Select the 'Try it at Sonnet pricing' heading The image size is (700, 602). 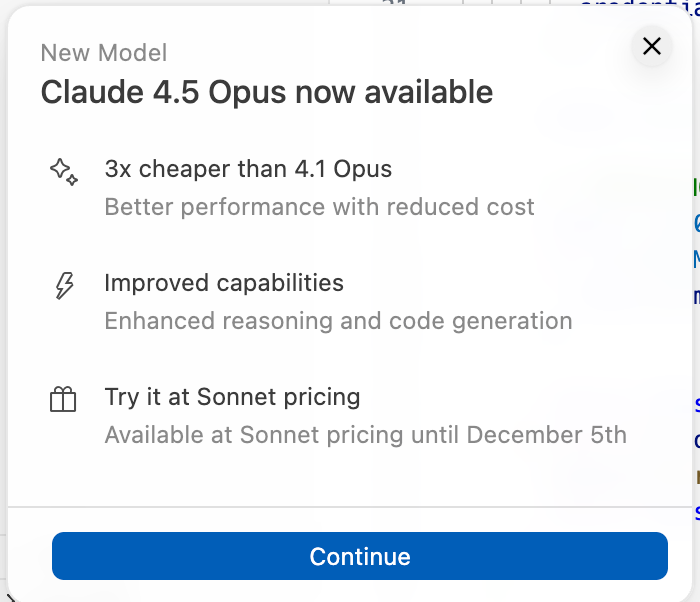click(x=232, y=397)
